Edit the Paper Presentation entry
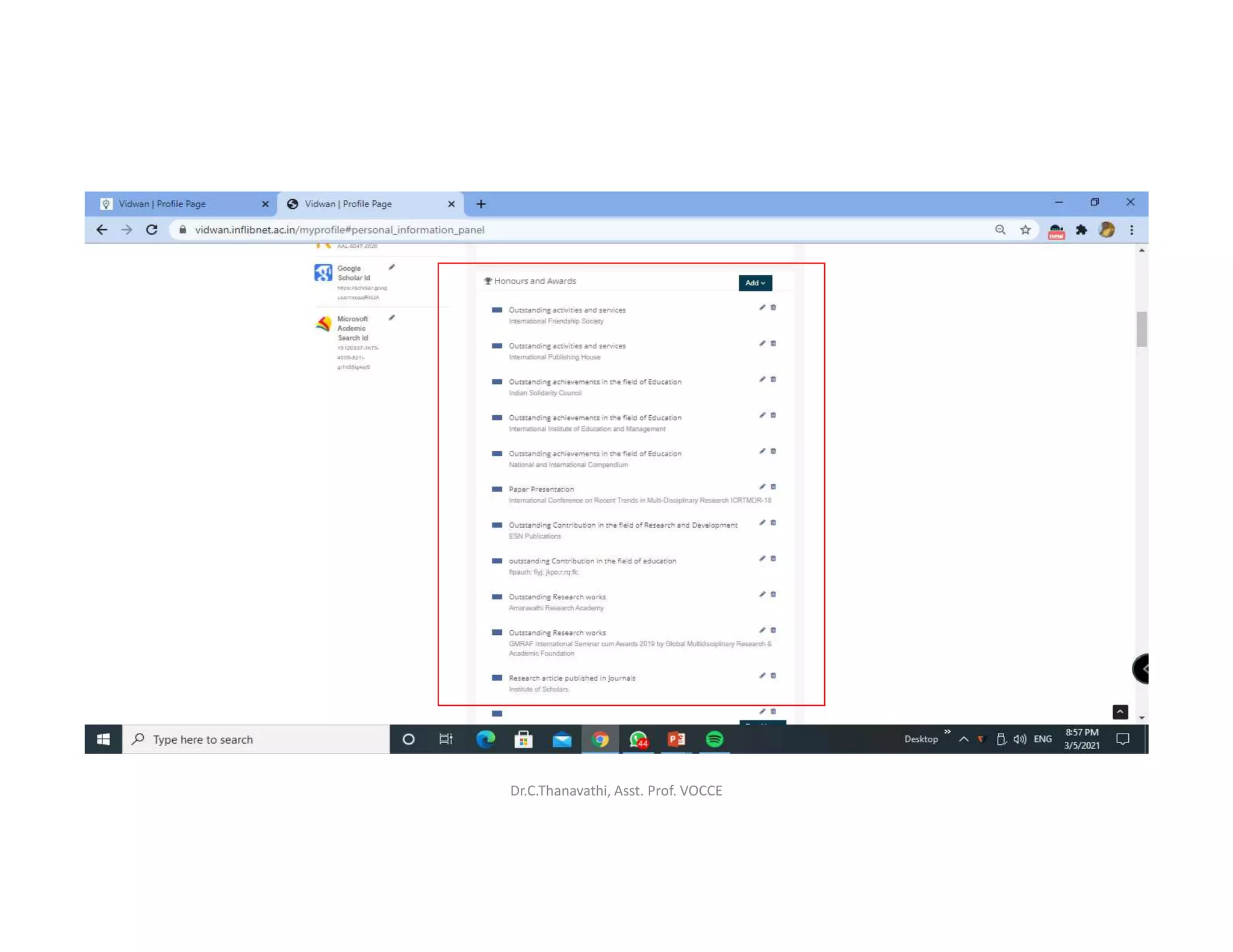This screenshot has height=952, width=1233. (x=762, y=487)
